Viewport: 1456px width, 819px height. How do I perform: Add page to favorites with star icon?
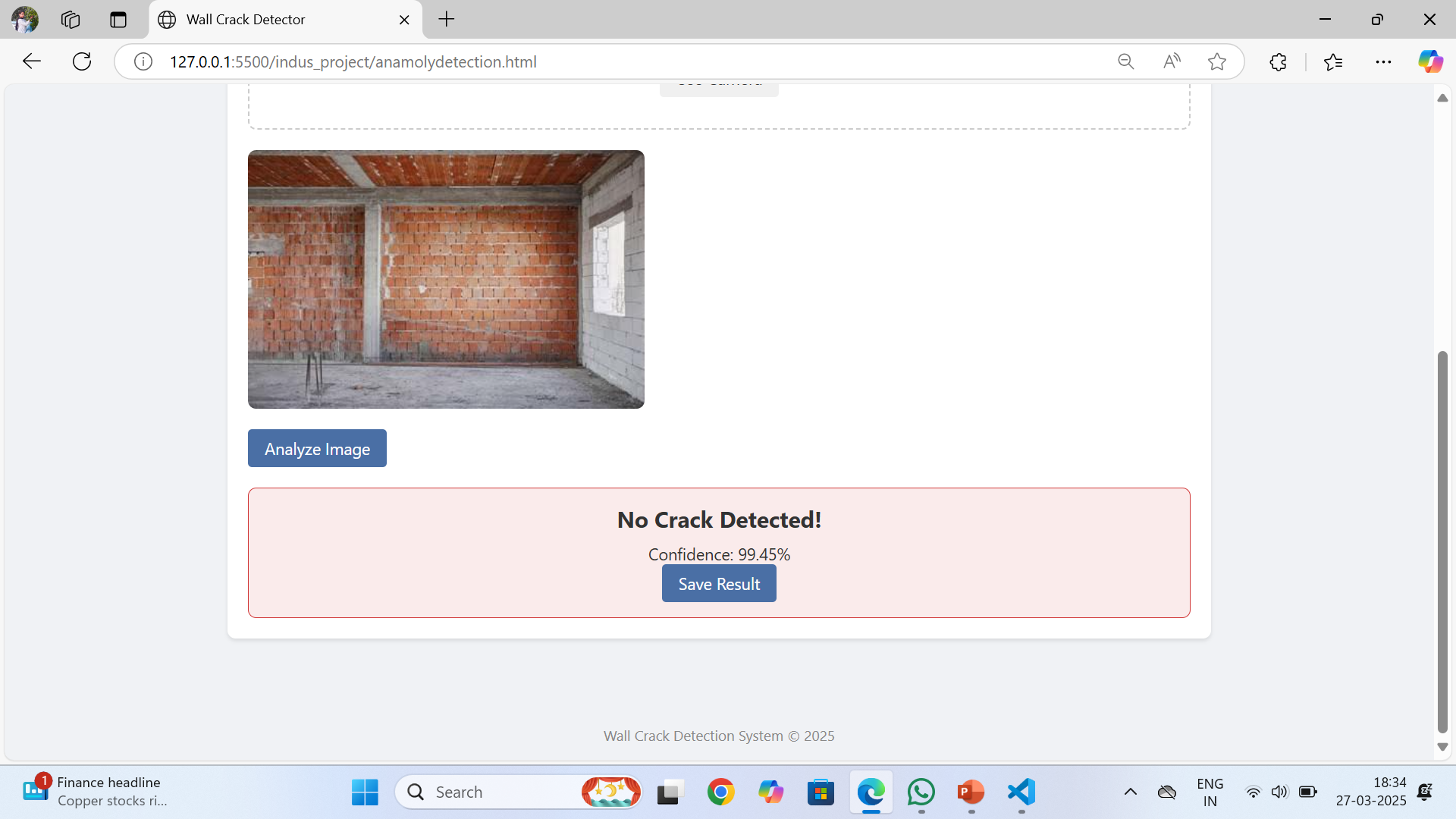pyautogui.click(x=1217, y=61)
